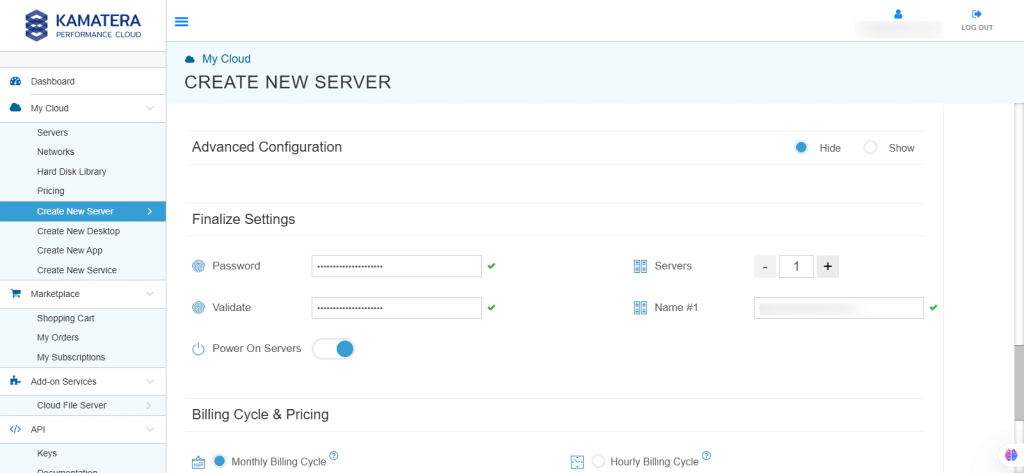The height and width of the screenshot is (473, 1024).
Task: Click the Kamatera logo
Action: (x=83, y=24)
